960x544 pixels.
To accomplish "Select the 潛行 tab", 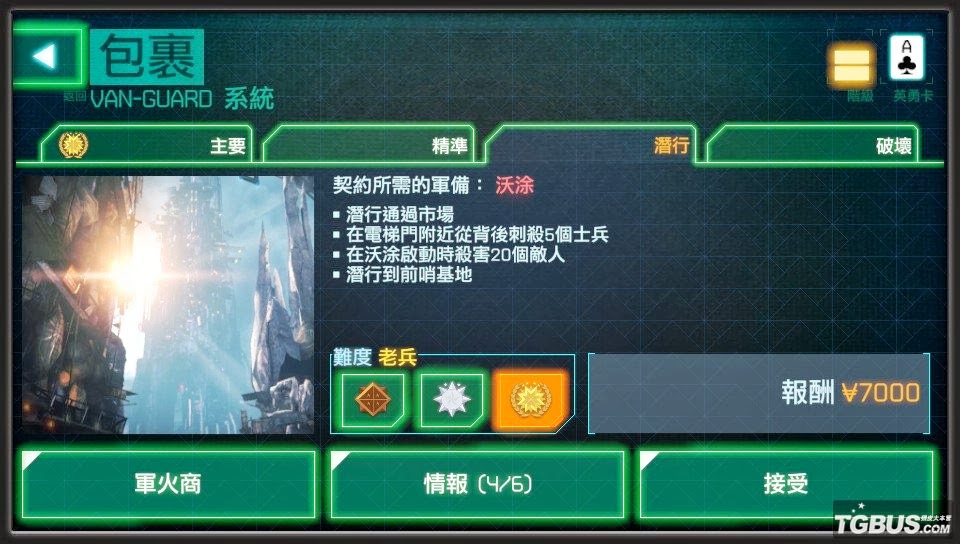I will (x=591, y=145).
